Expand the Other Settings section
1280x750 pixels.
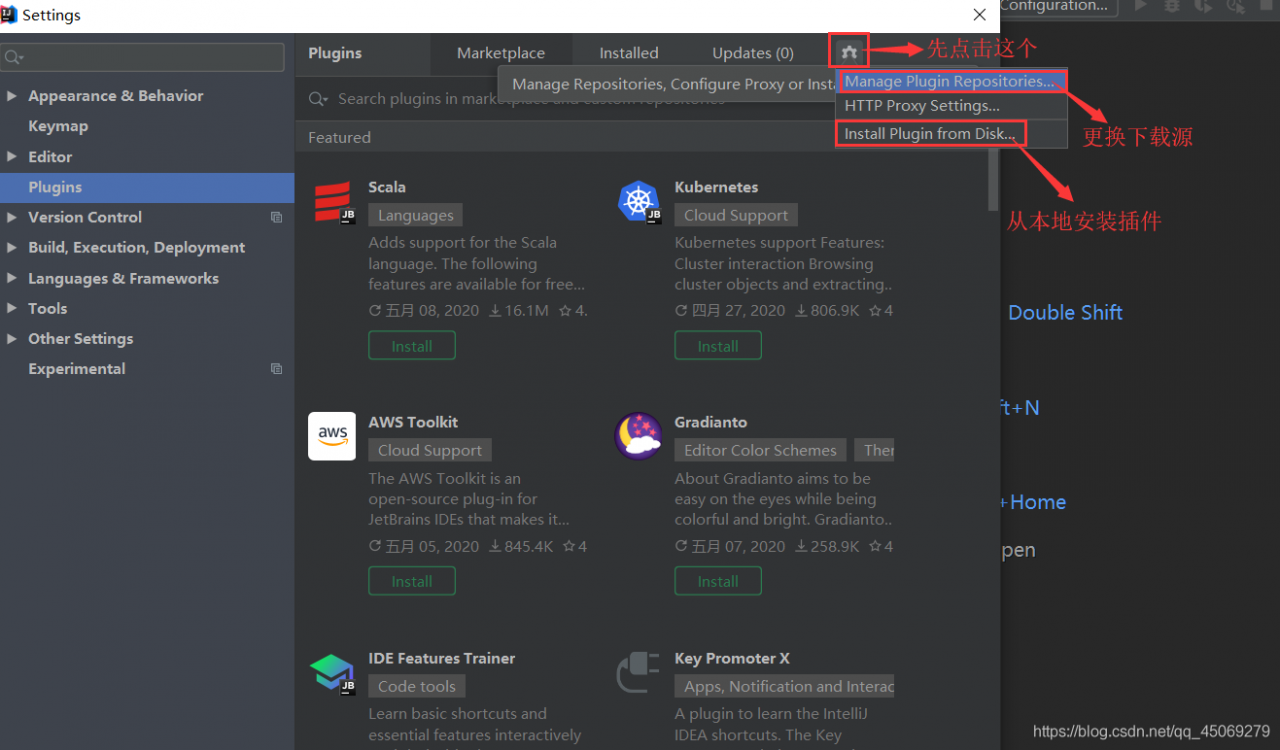(11, 339)
